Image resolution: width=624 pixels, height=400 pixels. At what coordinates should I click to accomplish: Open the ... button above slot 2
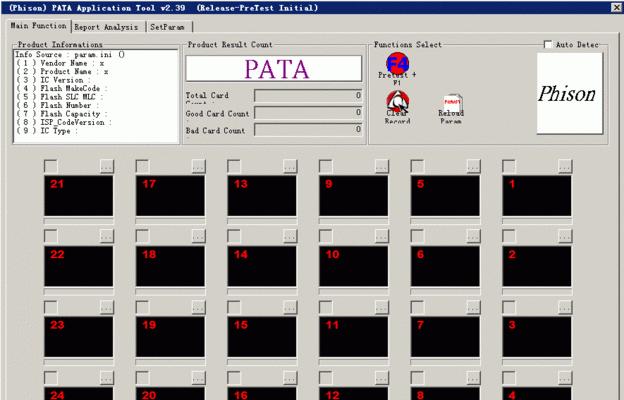pyautogui.click(x=565, y=236)
